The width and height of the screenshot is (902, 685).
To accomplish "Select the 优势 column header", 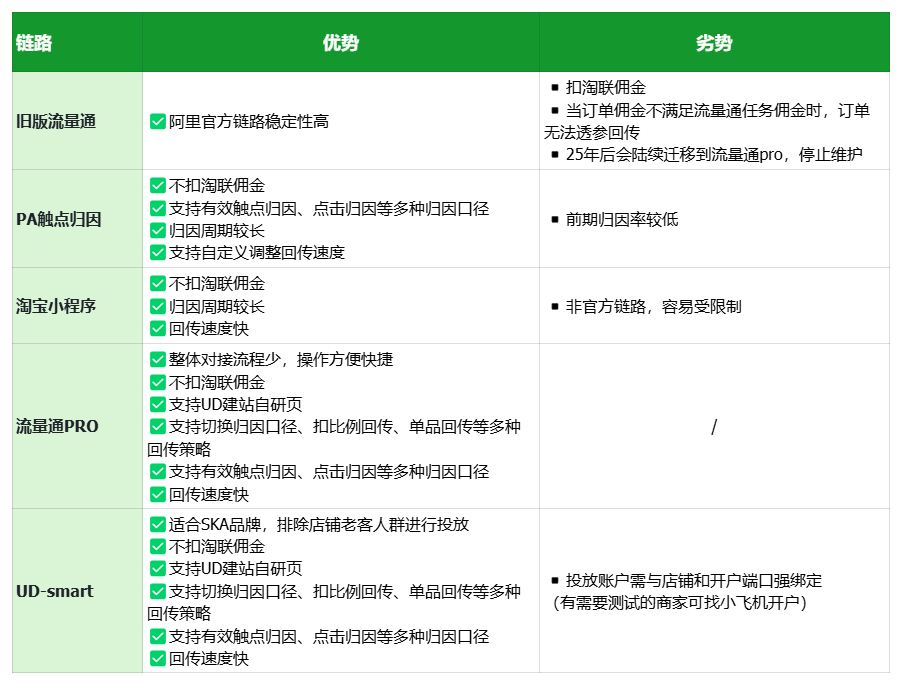I will tap(341, 43).
